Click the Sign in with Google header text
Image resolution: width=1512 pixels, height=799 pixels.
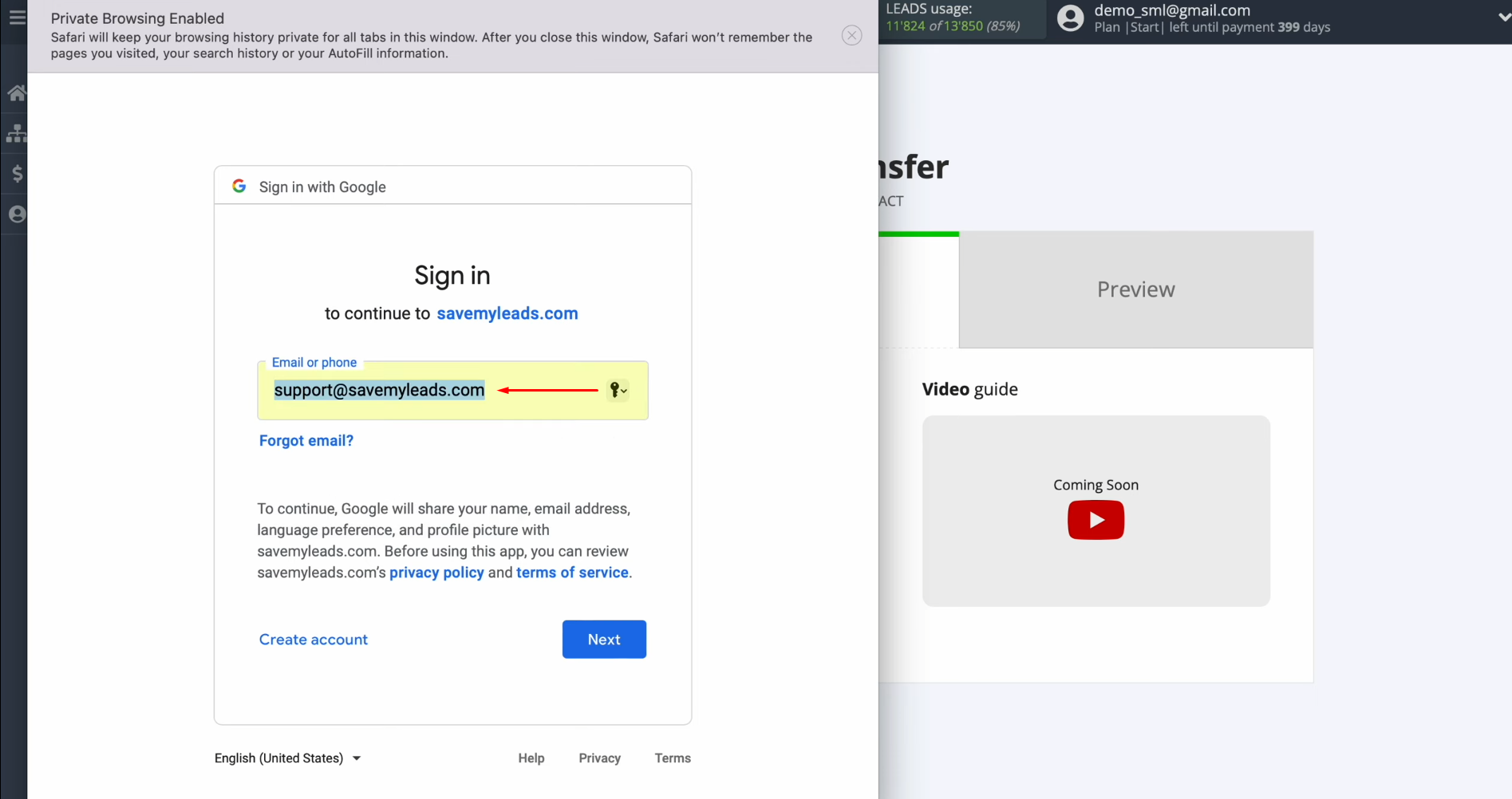pos(322,187)
